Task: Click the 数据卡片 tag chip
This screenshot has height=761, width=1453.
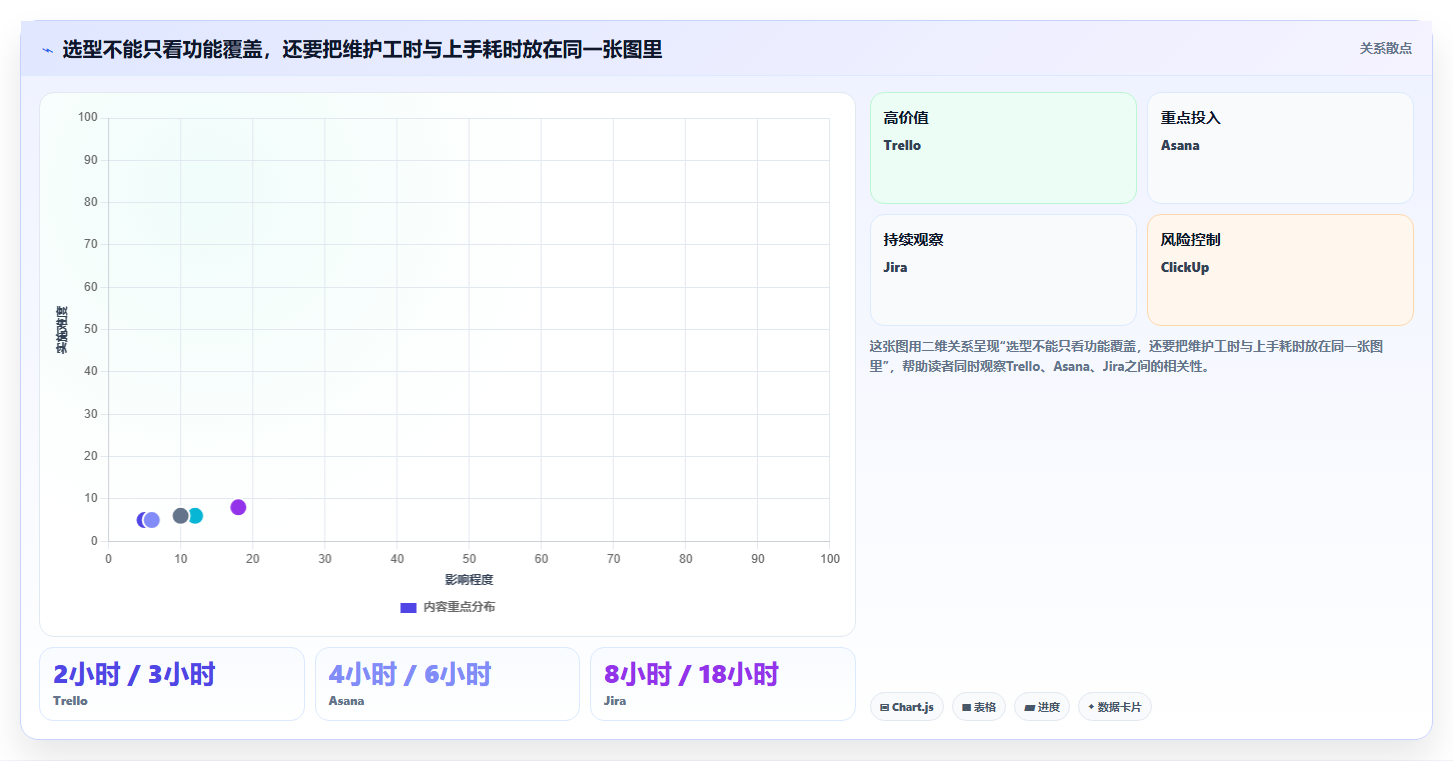Action: [x=1115, y=707]
